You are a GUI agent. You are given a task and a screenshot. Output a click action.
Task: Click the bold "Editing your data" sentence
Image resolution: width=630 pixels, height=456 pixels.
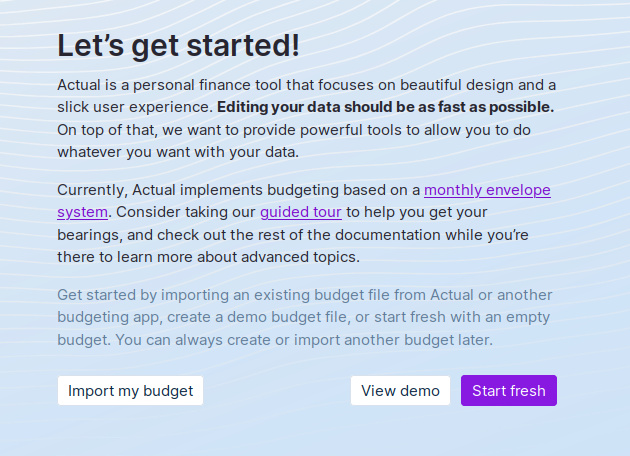coord(385,107)
